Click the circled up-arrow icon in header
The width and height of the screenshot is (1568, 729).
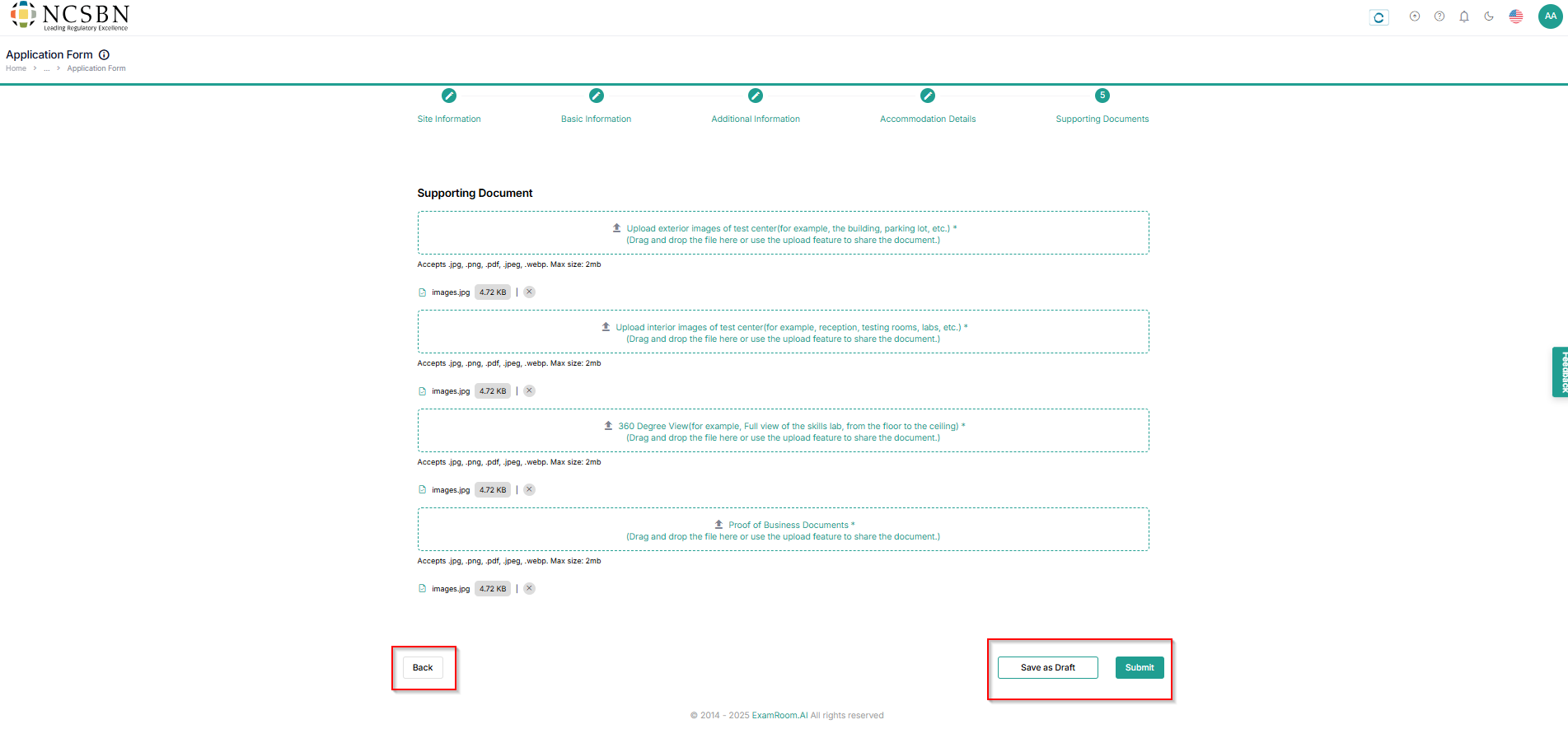1415,16
